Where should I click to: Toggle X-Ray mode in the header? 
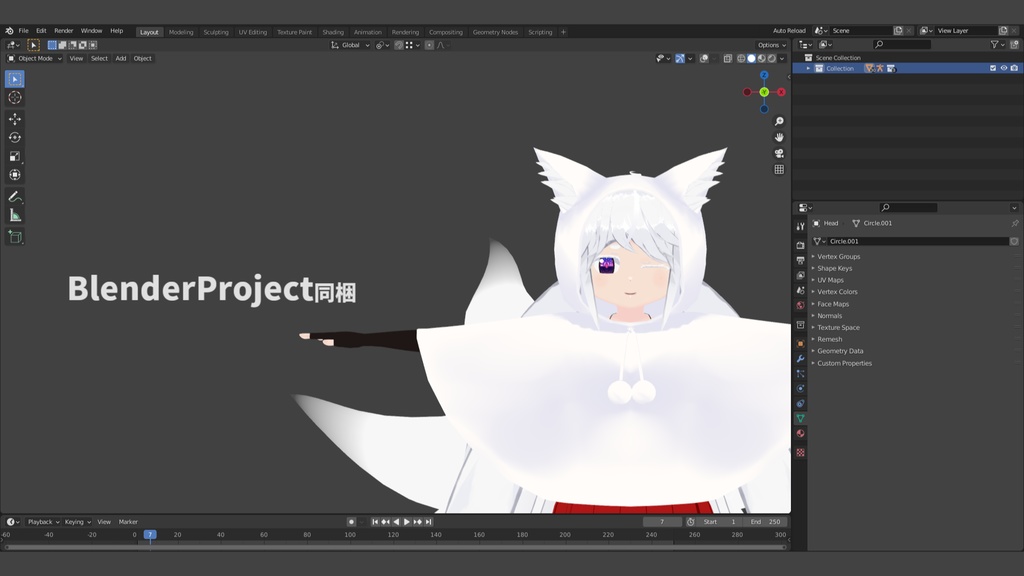[x=727, y=58]
